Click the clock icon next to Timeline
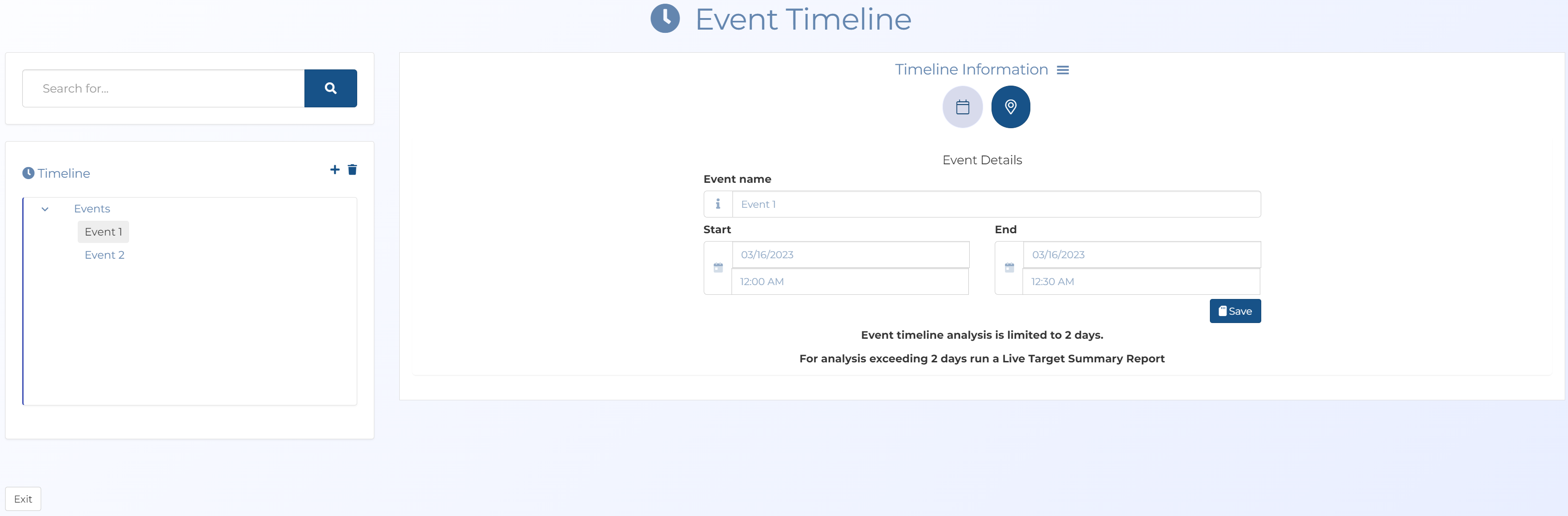This screenshot has width=1568, height=516. coord(28,174)
